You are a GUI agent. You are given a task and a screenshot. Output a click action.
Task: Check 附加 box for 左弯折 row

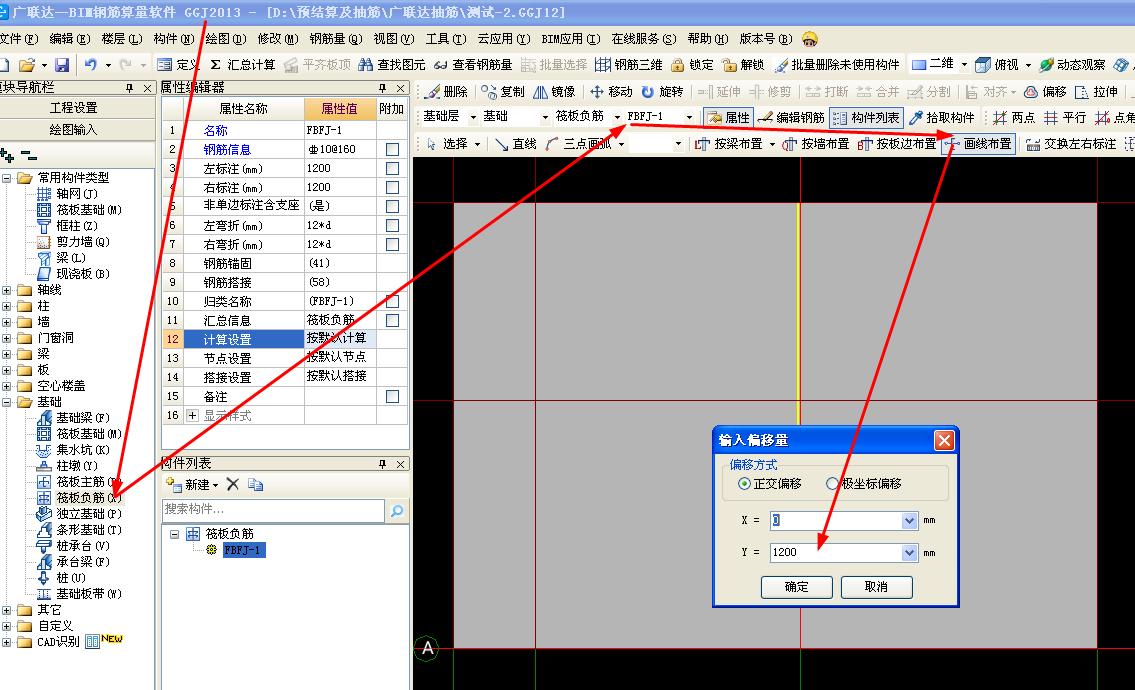392,225
